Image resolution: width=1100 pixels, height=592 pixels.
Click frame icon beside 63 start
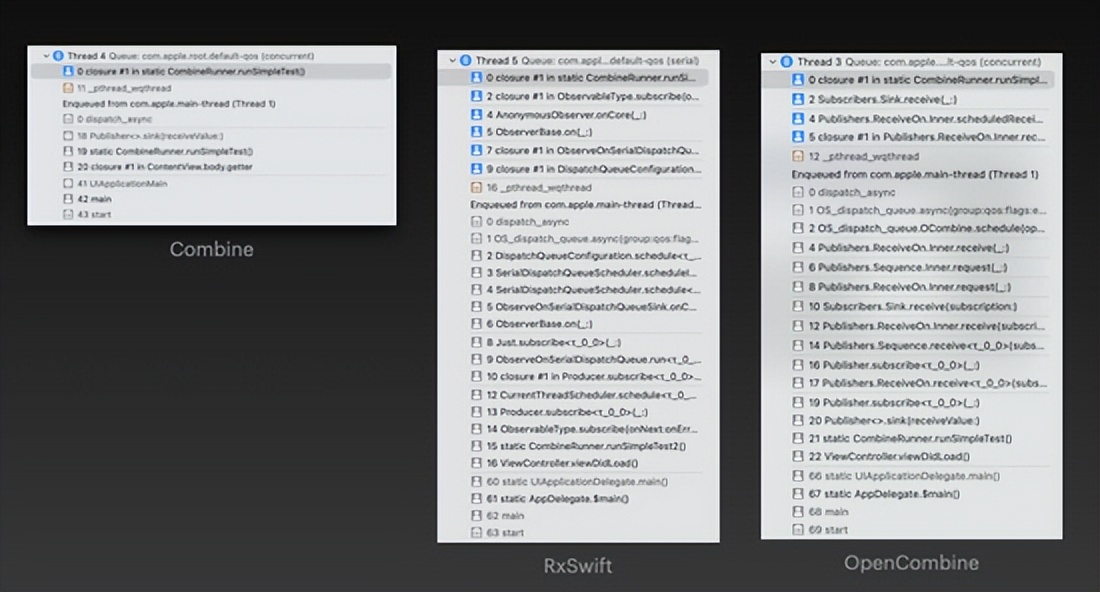click(x=476, y=532)
